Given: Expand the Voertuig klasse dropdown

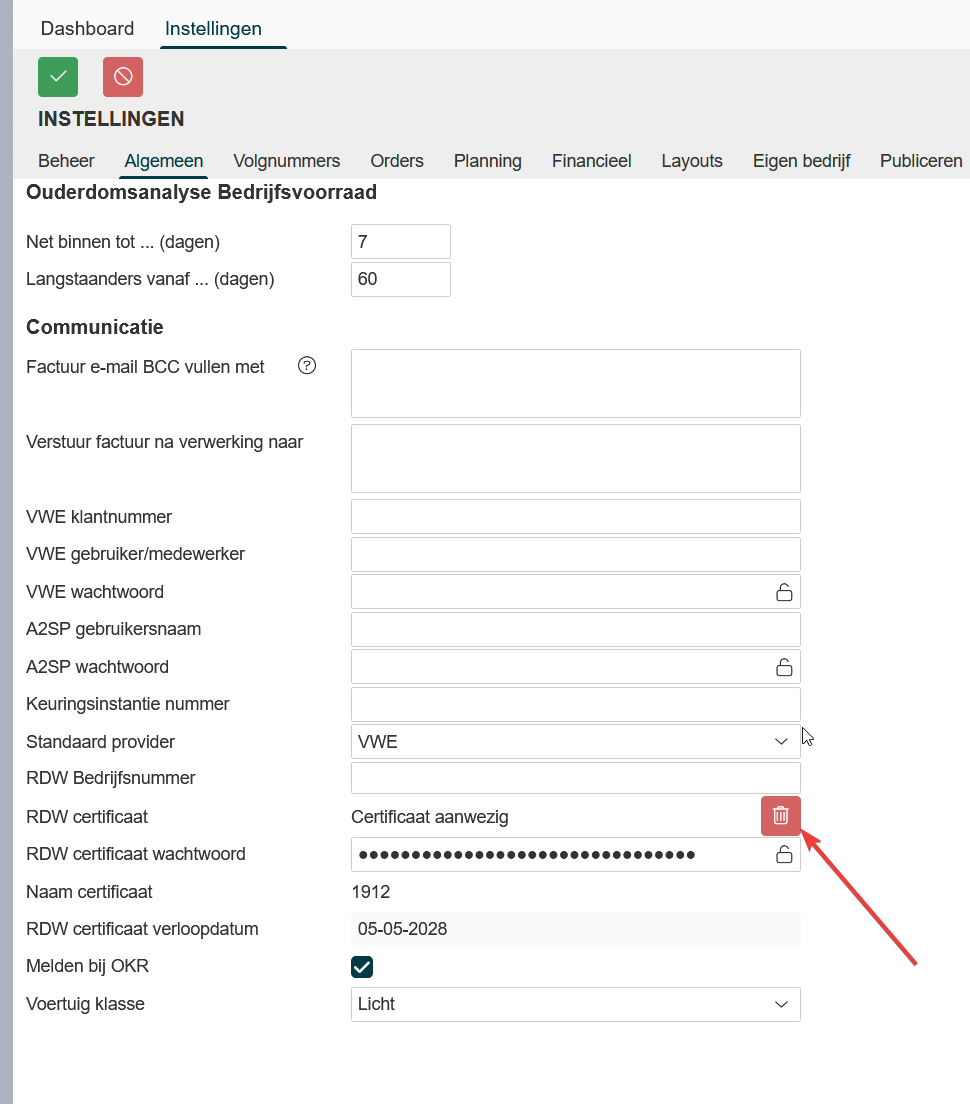Looking at the screenshot, I should pyautogui.click(x=575, y=1004).
